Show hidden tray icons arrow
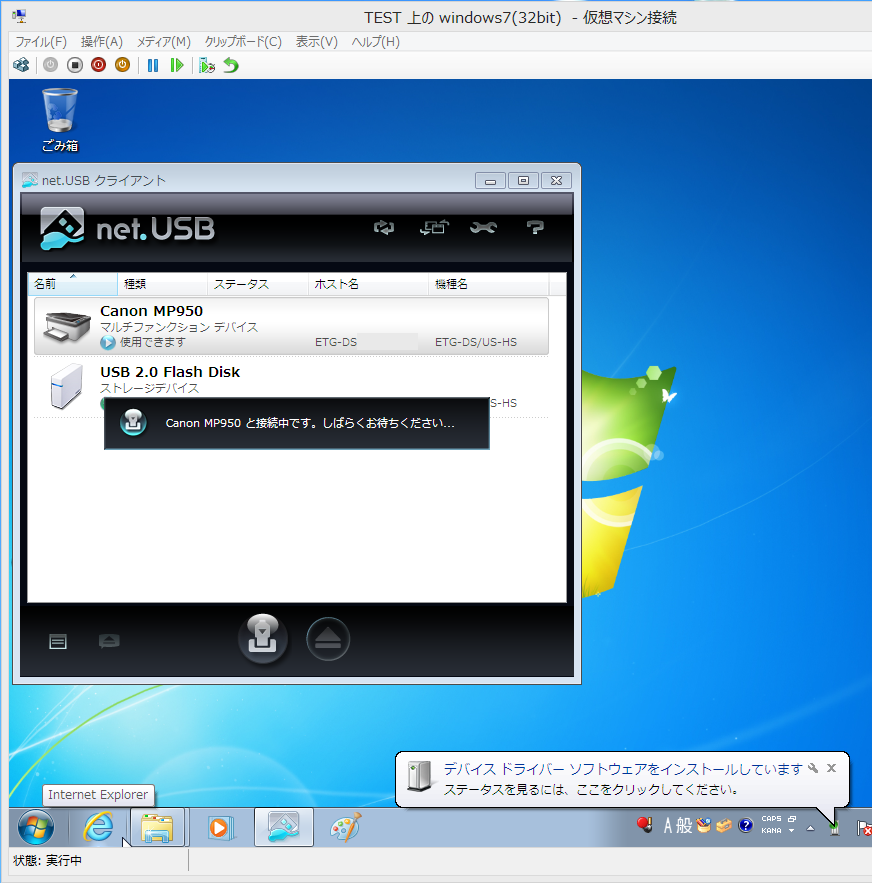 tap(810, 828)
